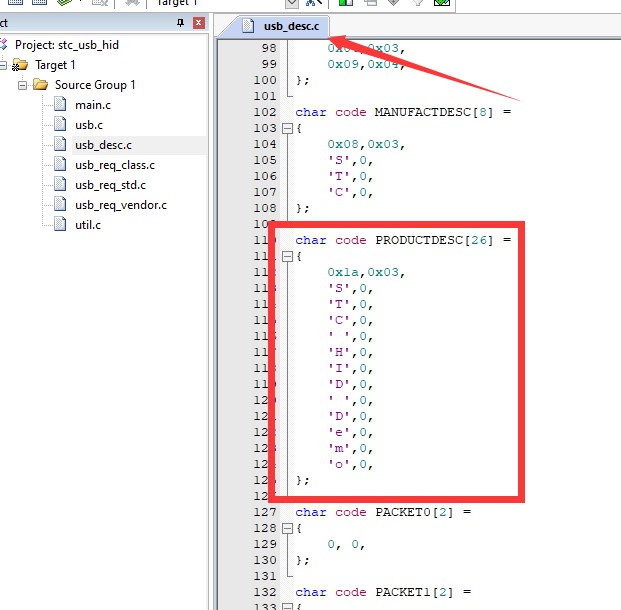This screenshot has width=621, height=610.
Task: Select the Source Group 1 folder icon
Action: tap(40, 84)
